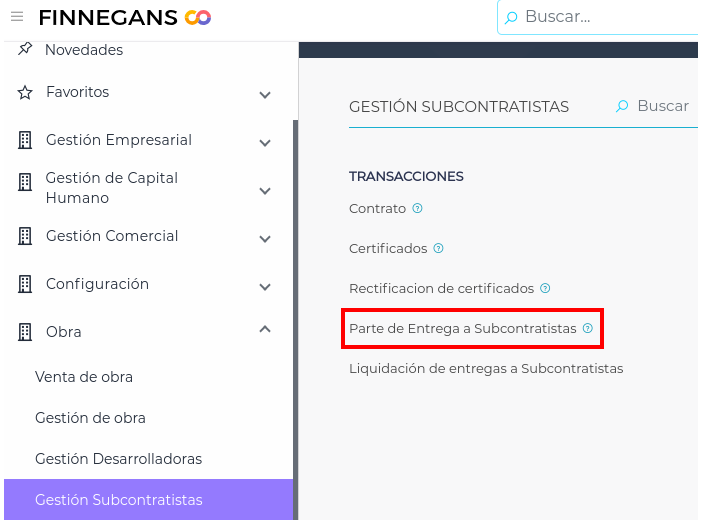The width and height of the screenshot is (706, 527).
Task: Click the Finnegans logo
Action: pyautogui.click(x=125, y=17)
